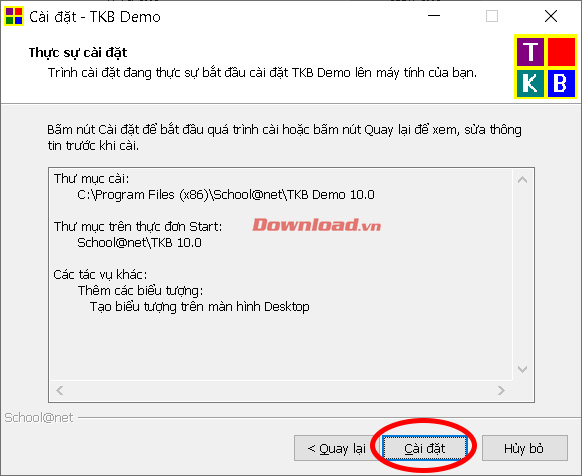Click the blue B tile in TKB logo
Image resolution: width=582 pixels, height=476 pixels.
point(561,83)
